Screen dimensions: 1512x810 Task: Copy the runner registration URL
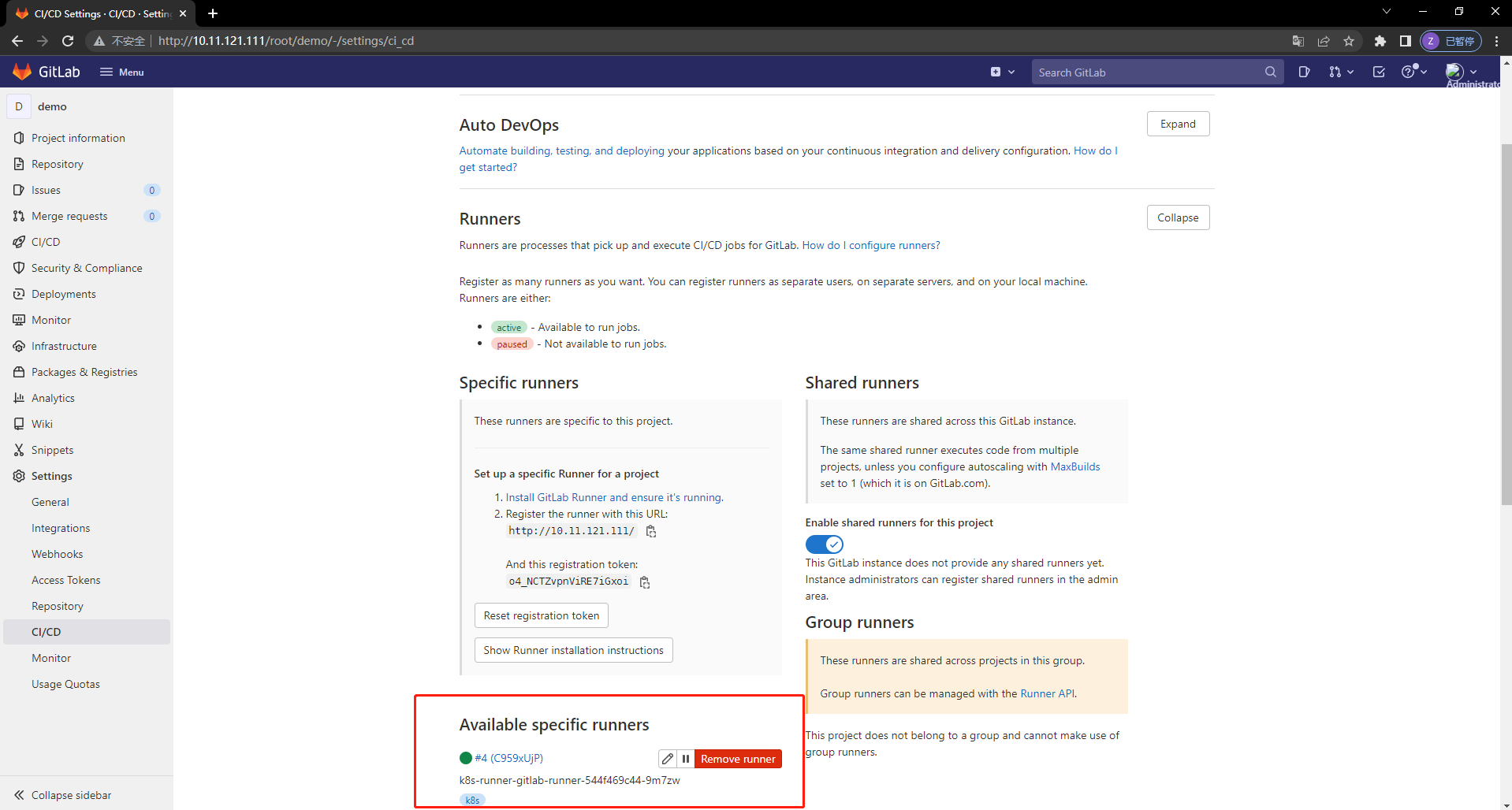pyautogui.click(x=651, y=531)
